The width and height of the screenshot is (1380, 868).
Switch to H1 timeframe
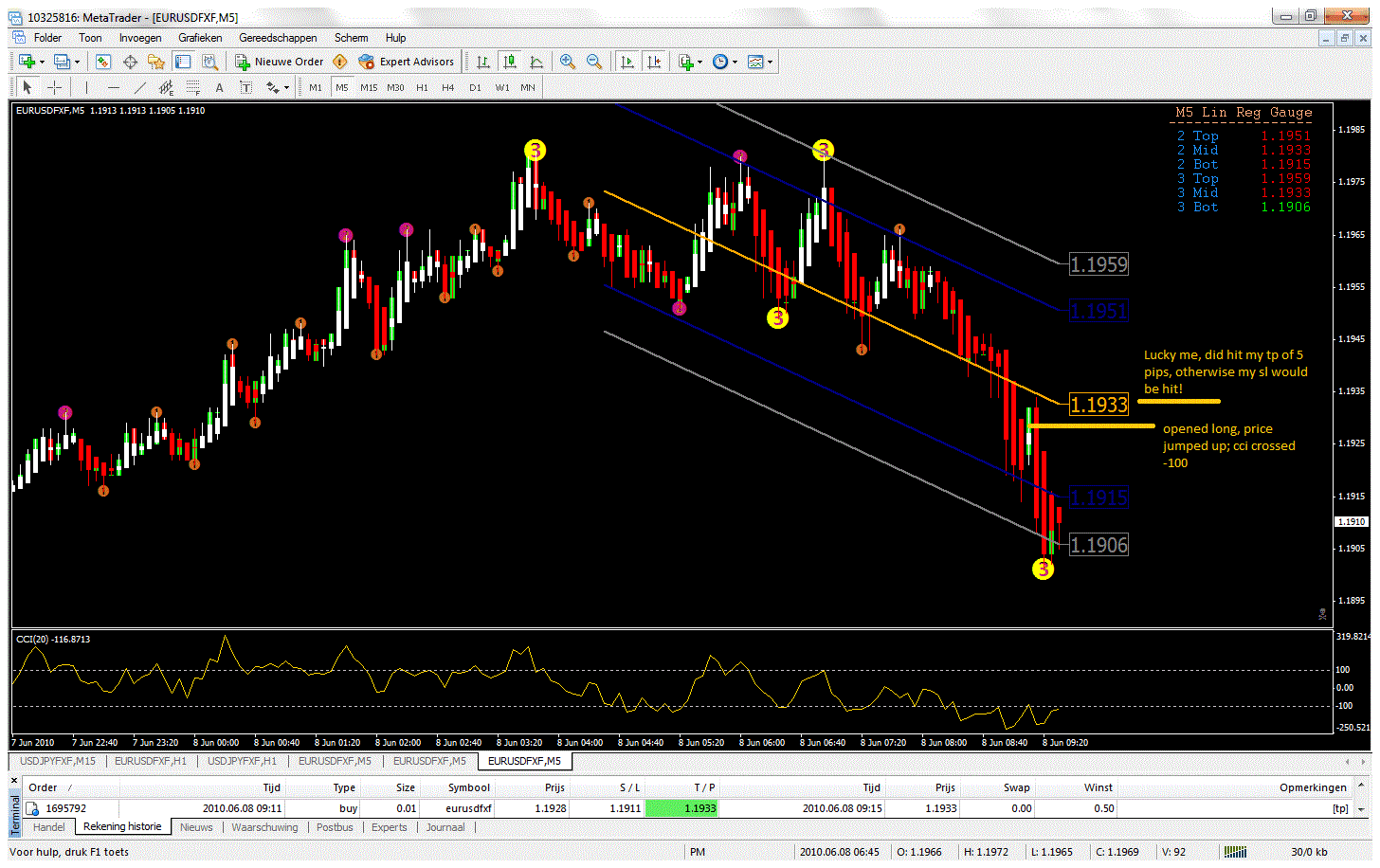(422, 87)
